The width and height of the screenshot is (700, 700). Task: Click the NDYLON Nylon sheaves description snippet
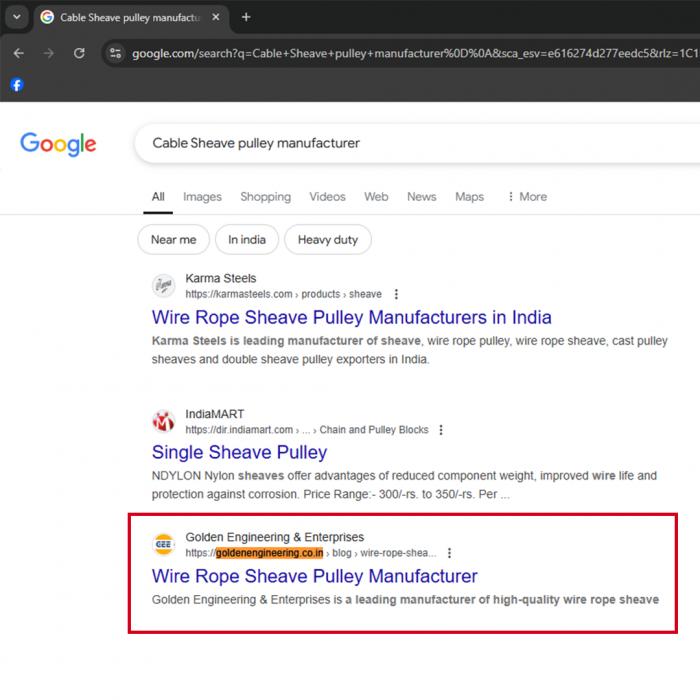[404, 485]
